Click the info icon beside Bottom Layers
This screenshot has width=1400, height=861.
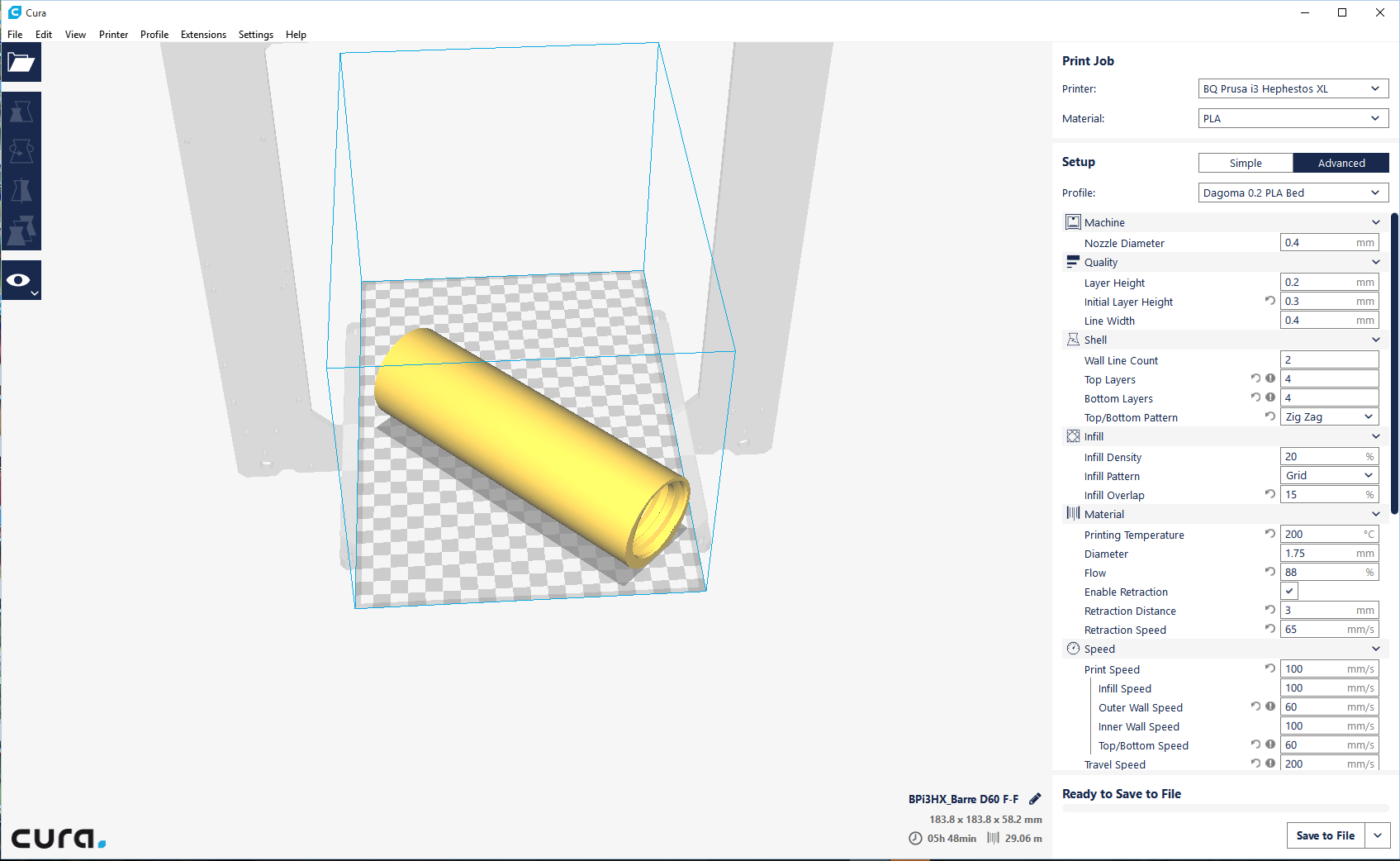pyautogui.click(x=1270, y=397)
